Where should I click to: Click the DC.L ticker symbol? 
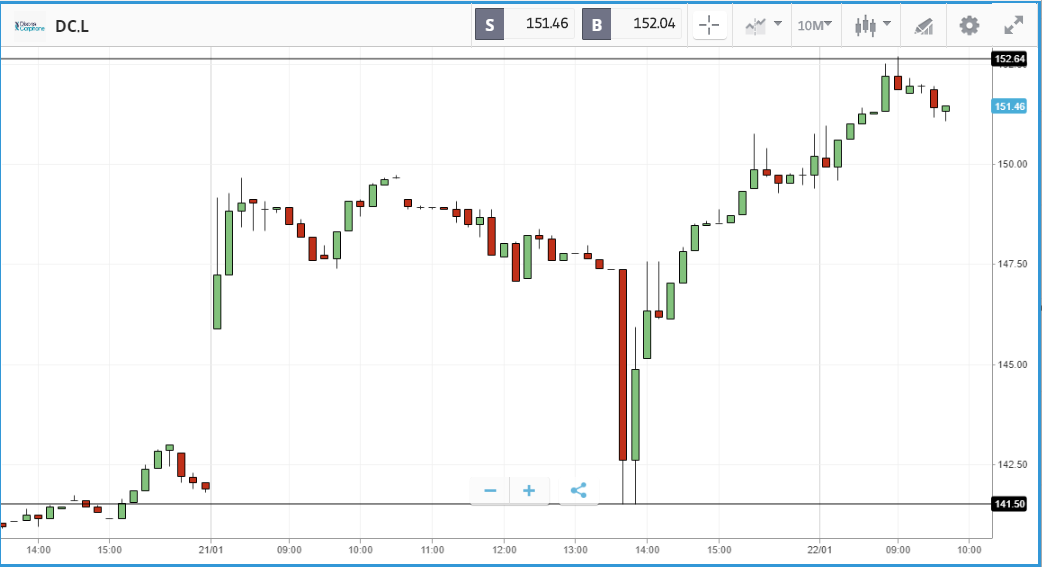(x=72, y=27)
